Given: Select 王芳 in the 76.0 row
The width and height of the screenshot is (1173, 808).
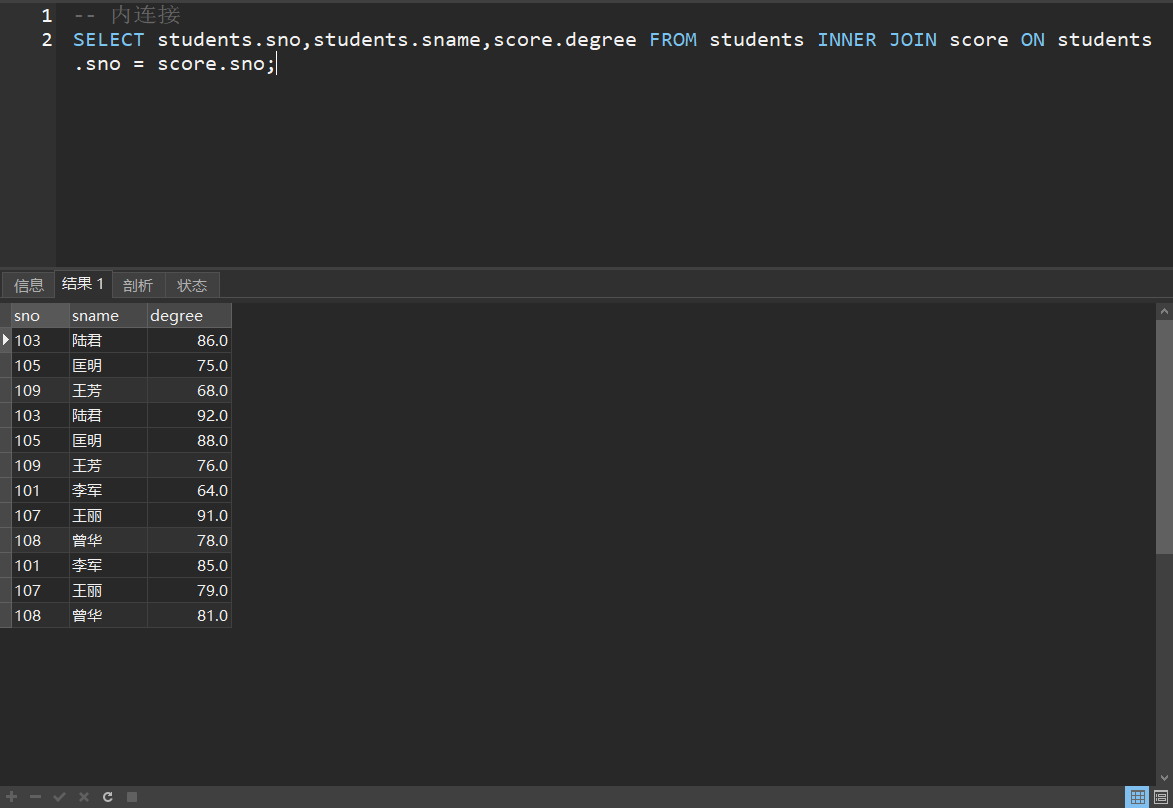Looking at the screenshot, I should point(108,465).
